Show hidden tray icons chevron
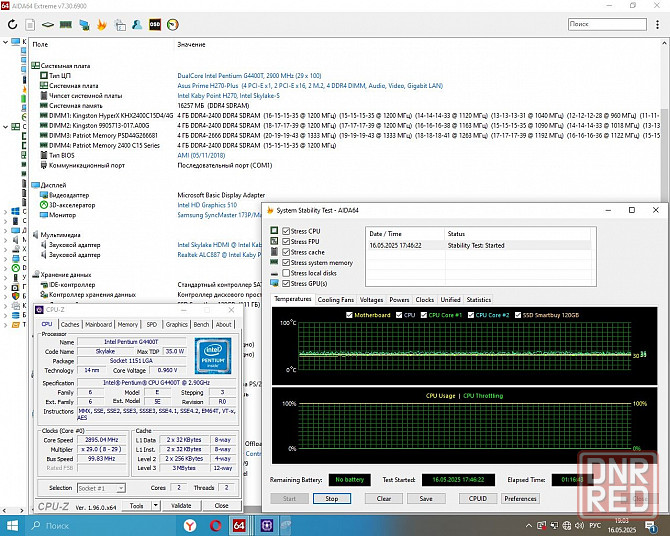 click(x=529, y=526)
